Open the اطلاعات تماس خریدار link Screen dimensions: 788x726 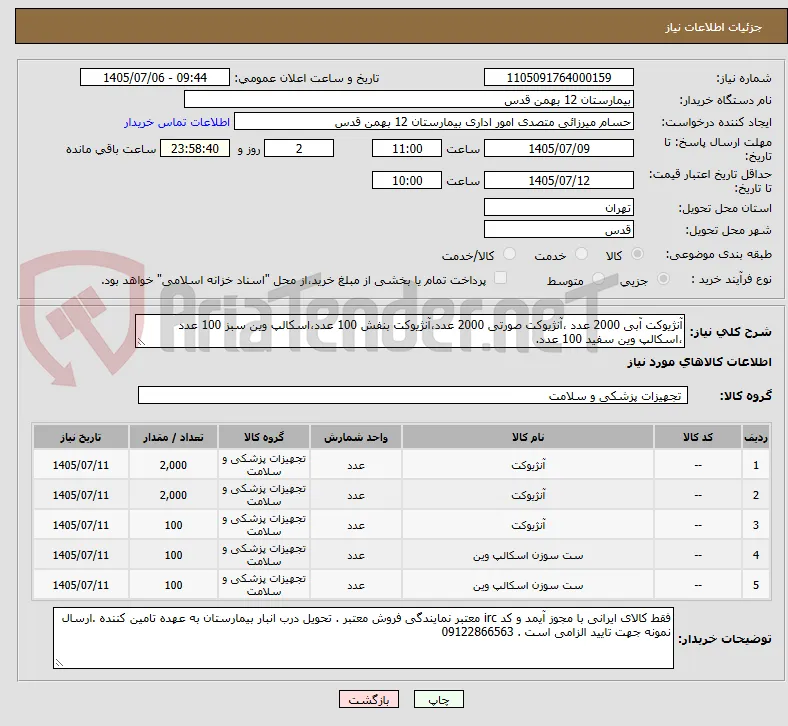click(177, 122)
